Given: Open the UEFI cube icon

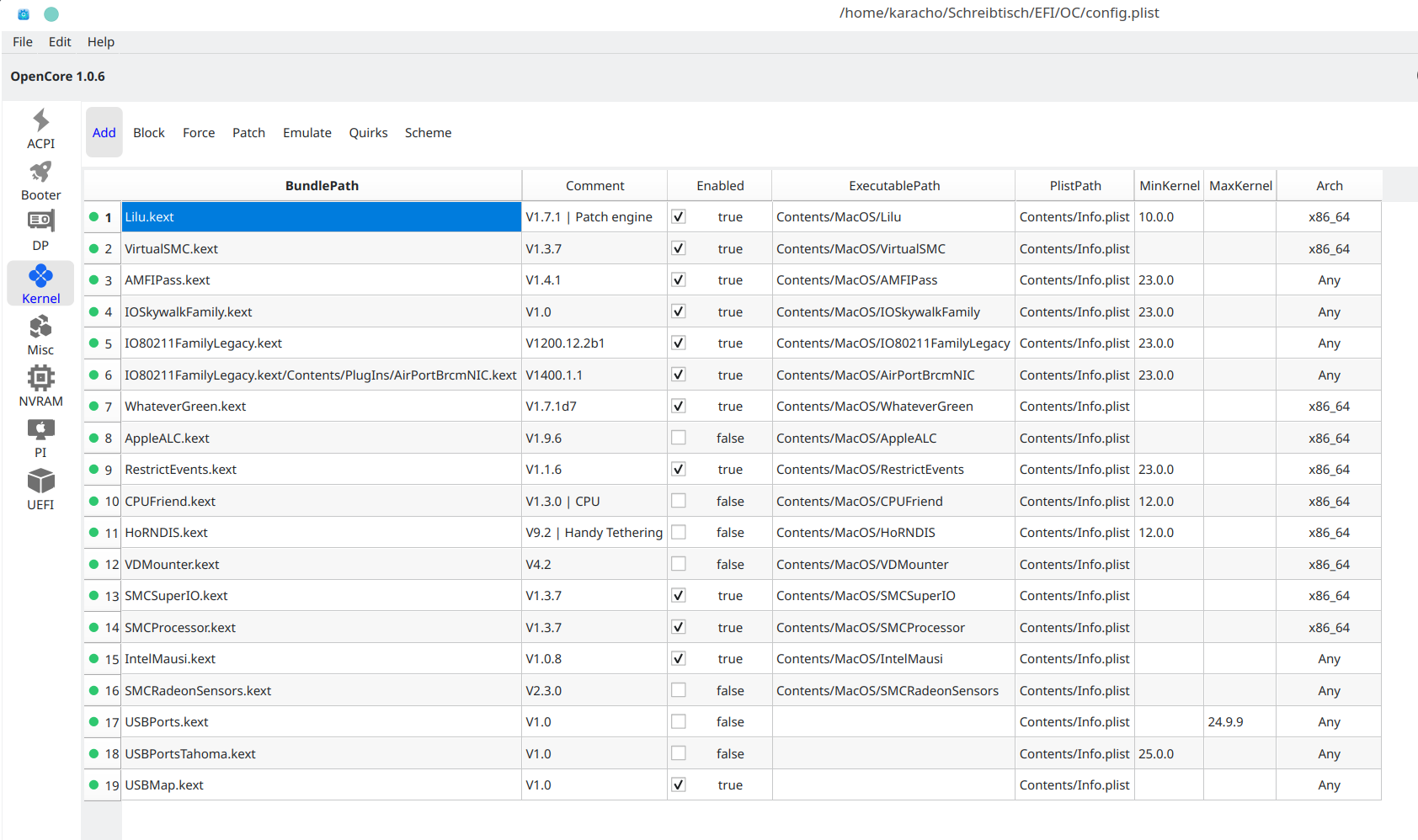Looking at the screenshot, I should coord(40,482).
